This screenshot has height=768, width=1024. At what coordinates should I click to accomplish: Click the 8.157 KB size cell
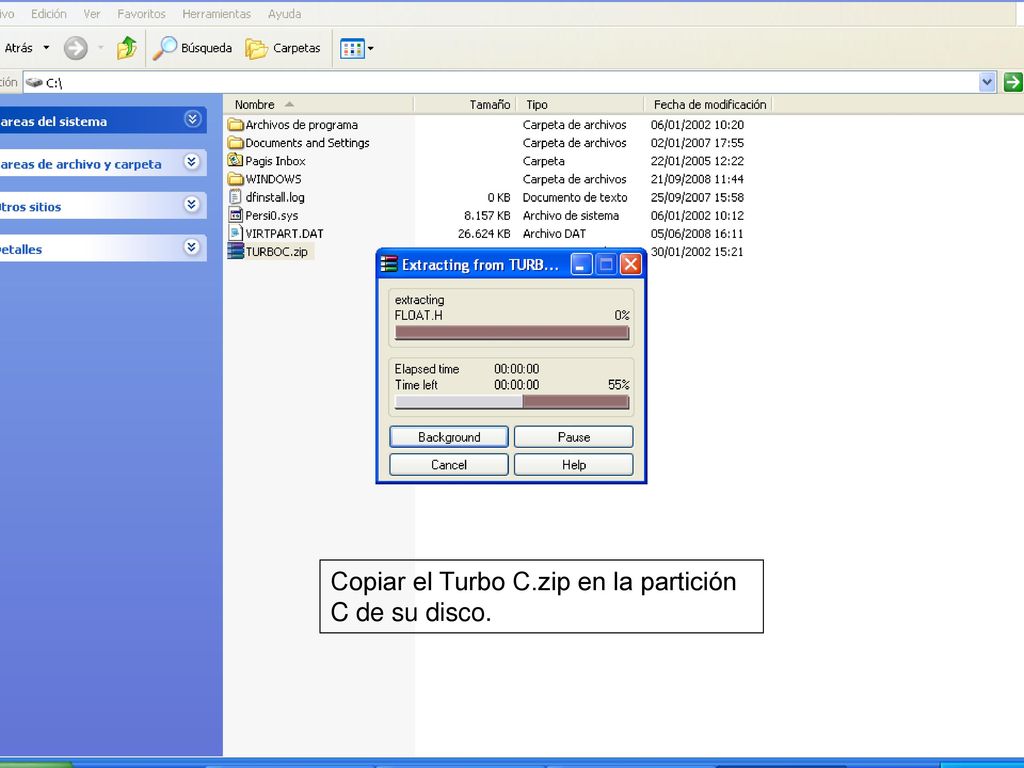pos(487,215)
